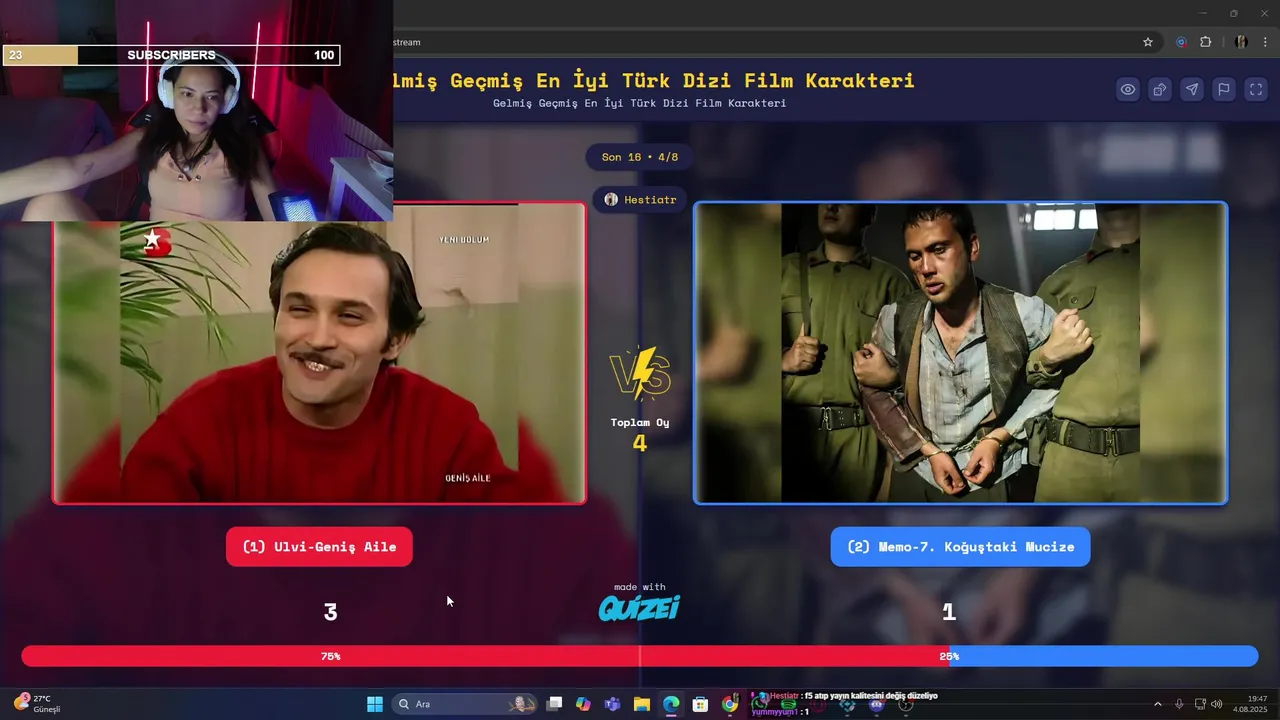Viewport: 1280px width, 720px height.
Task: Click the vote count 3 under Ulvi
Action: click(330, 612)
